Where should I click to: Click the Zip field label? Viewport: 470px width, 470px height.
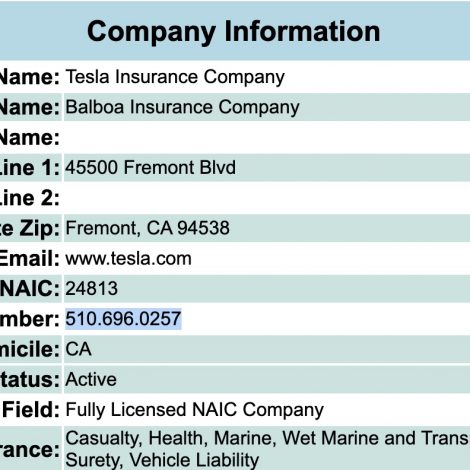point(29,228)
